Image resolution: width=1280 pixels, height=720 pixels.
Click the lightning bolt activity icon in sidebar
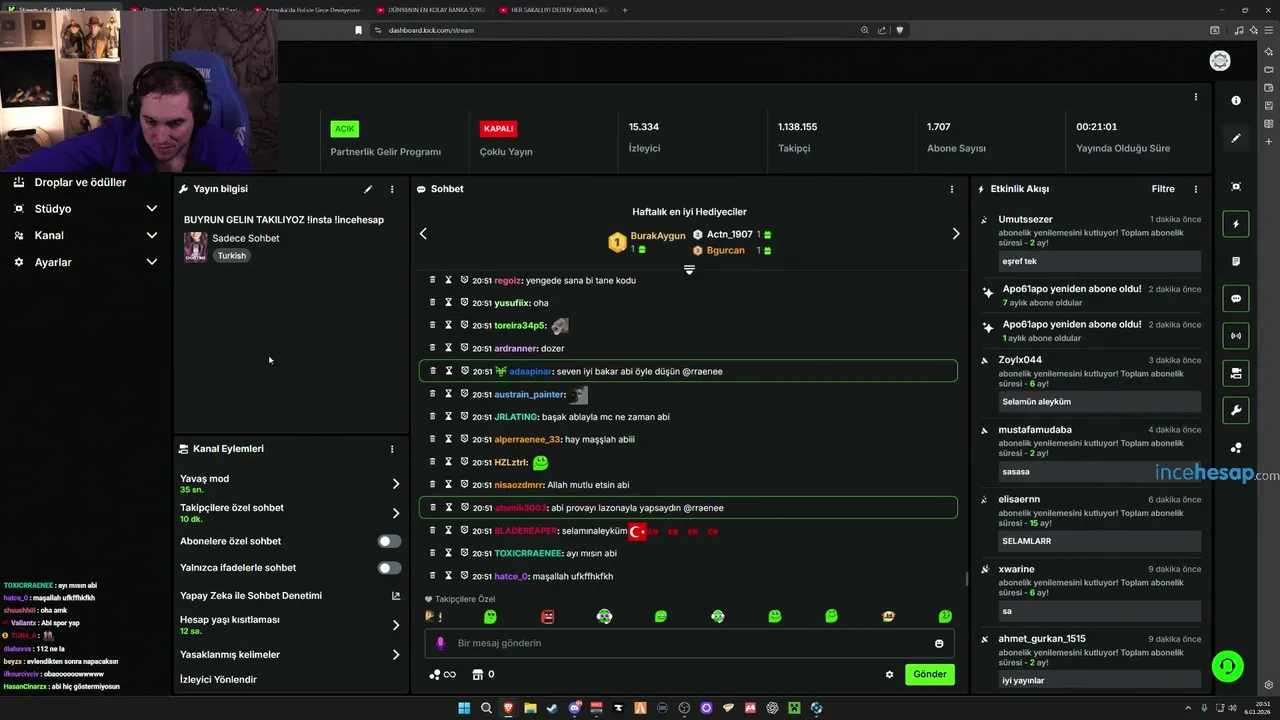pyautogui.click(x=1236, y=224)
